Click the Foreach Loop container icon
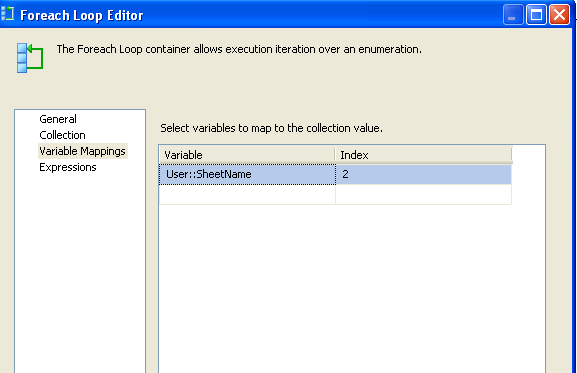The height and width of the screenshot is (373, 577). [x=30, y=58]
